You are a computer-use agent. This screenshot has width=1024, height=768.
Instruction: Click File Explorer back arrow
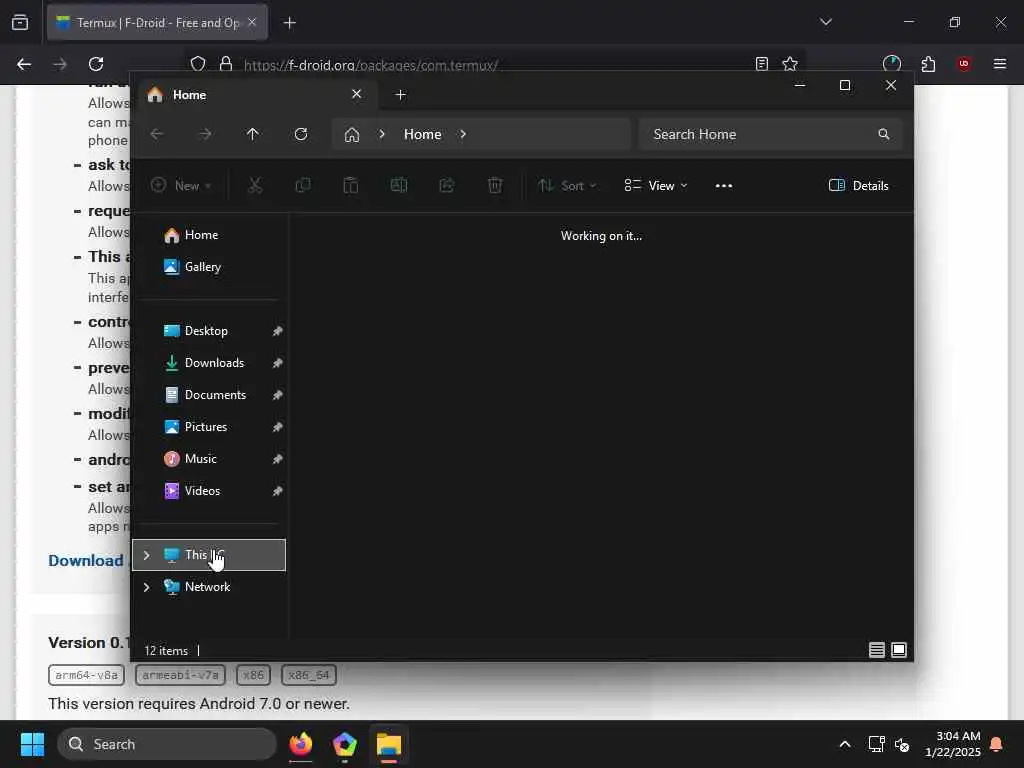[157, 134]
